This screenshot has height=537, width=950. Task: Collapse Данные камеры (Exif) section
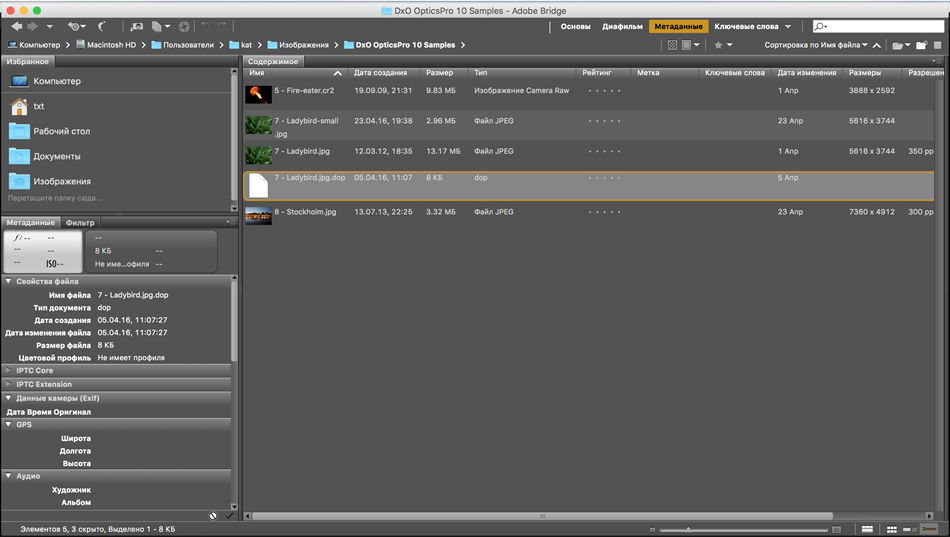tap(8, 398)
